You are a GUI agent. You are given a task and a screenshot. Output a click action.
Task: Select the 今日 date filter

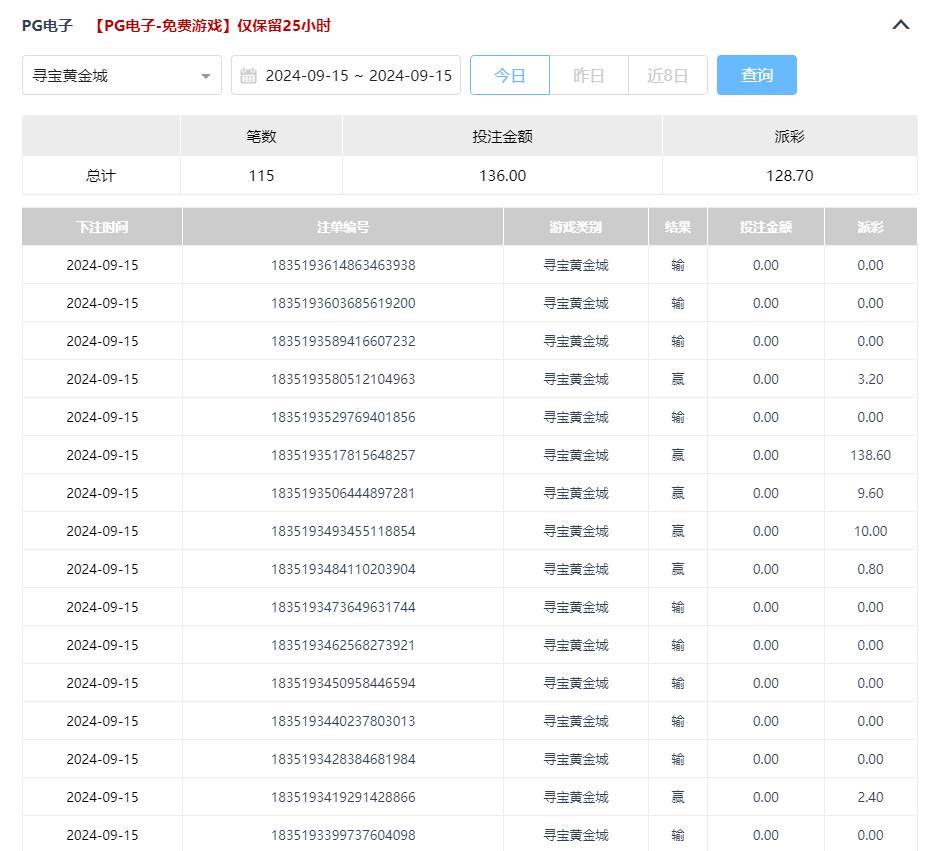point(509,75)
